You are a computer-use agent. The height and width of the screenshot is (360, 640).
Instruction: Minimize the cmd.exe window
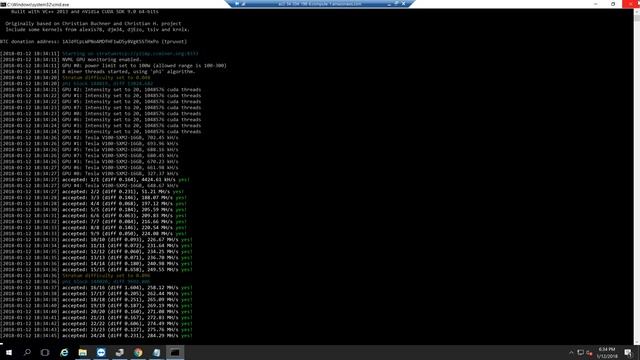596,4
